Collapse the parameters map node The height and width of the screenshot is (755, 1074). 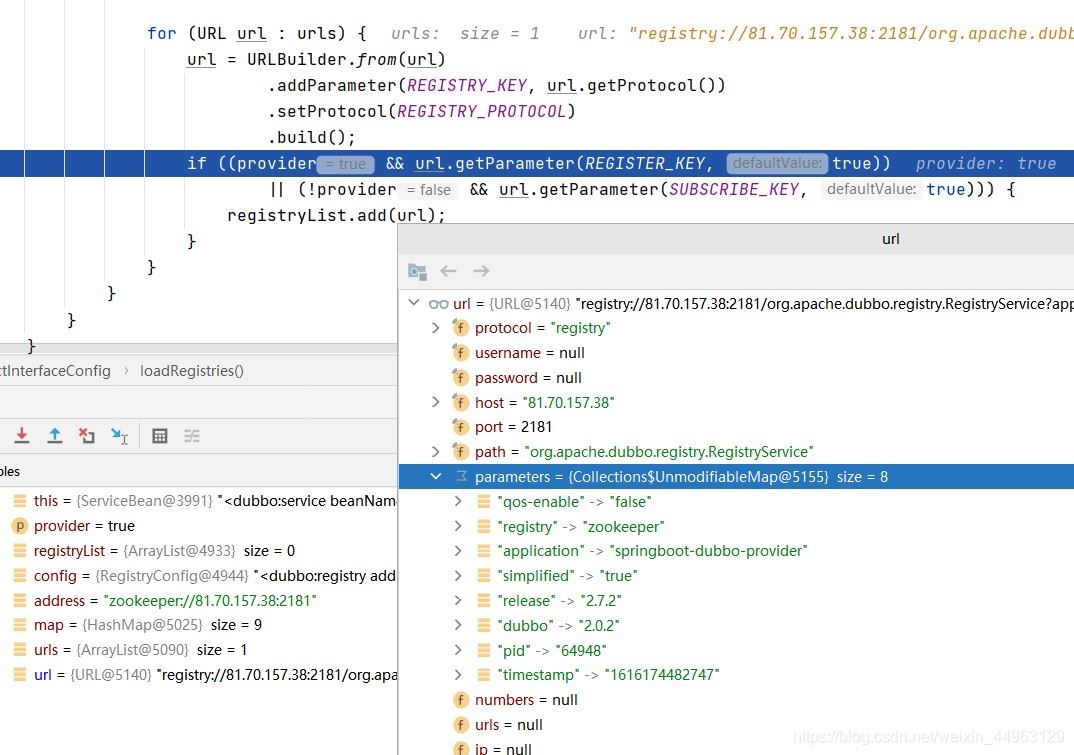click(436, 476)
